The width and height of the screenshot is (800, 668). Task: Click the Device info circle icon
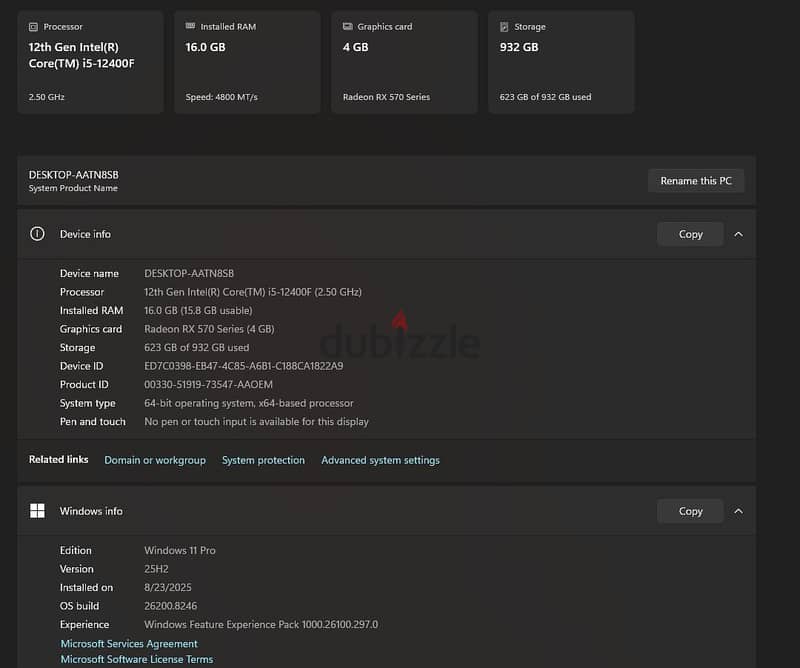tap(37, 234)
